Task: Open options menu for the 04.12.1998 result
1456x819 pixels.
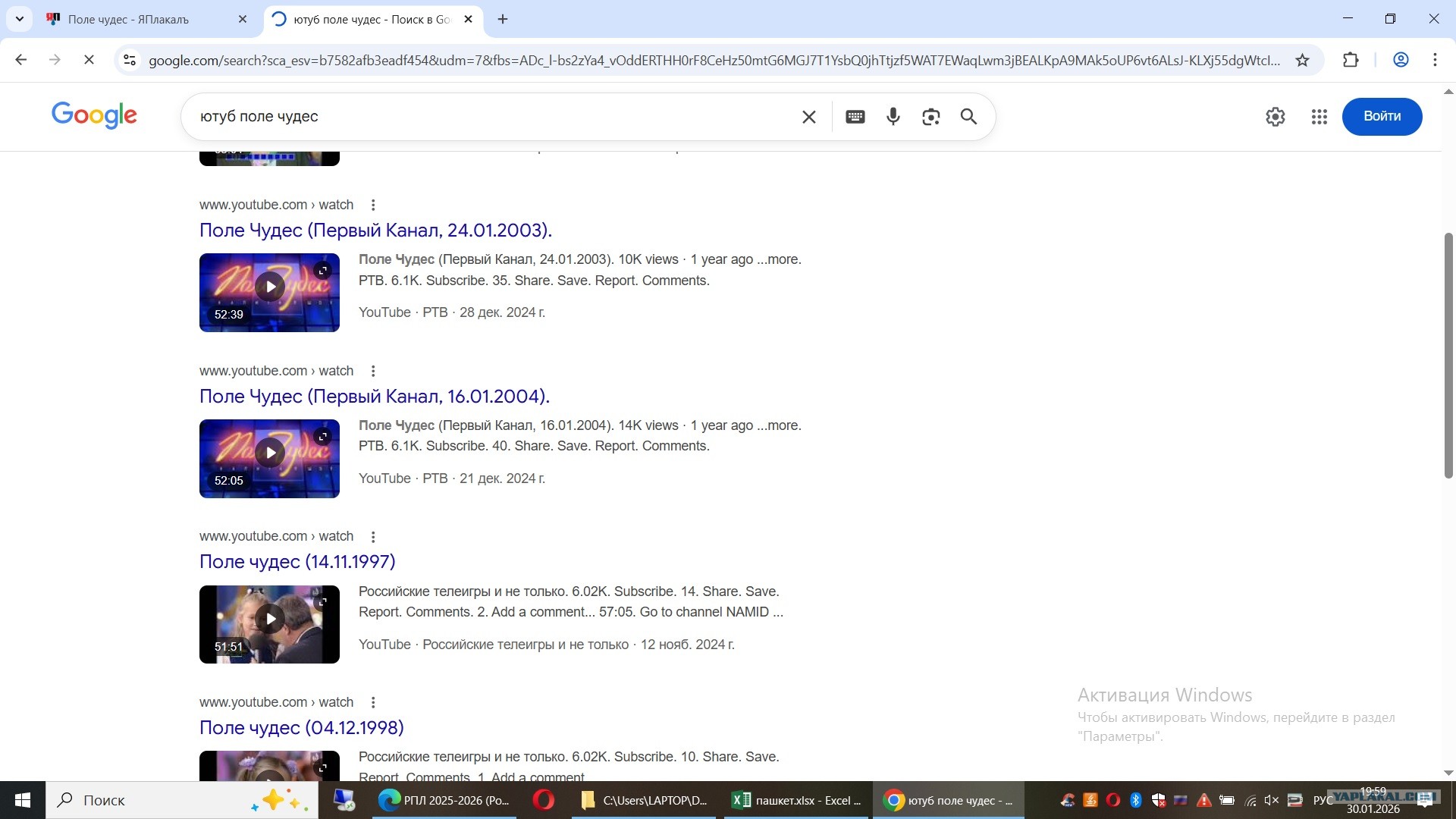Action: (373, 702)
